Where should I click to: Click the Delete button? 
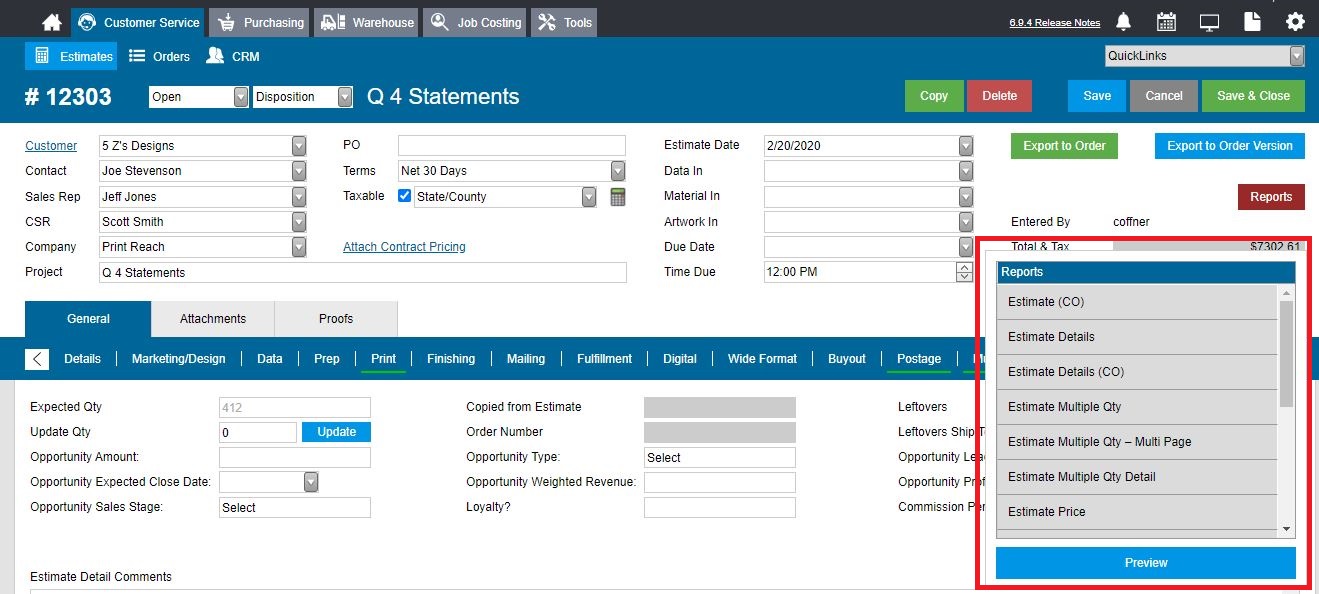pyautogui.click(x=1000, y=96)
